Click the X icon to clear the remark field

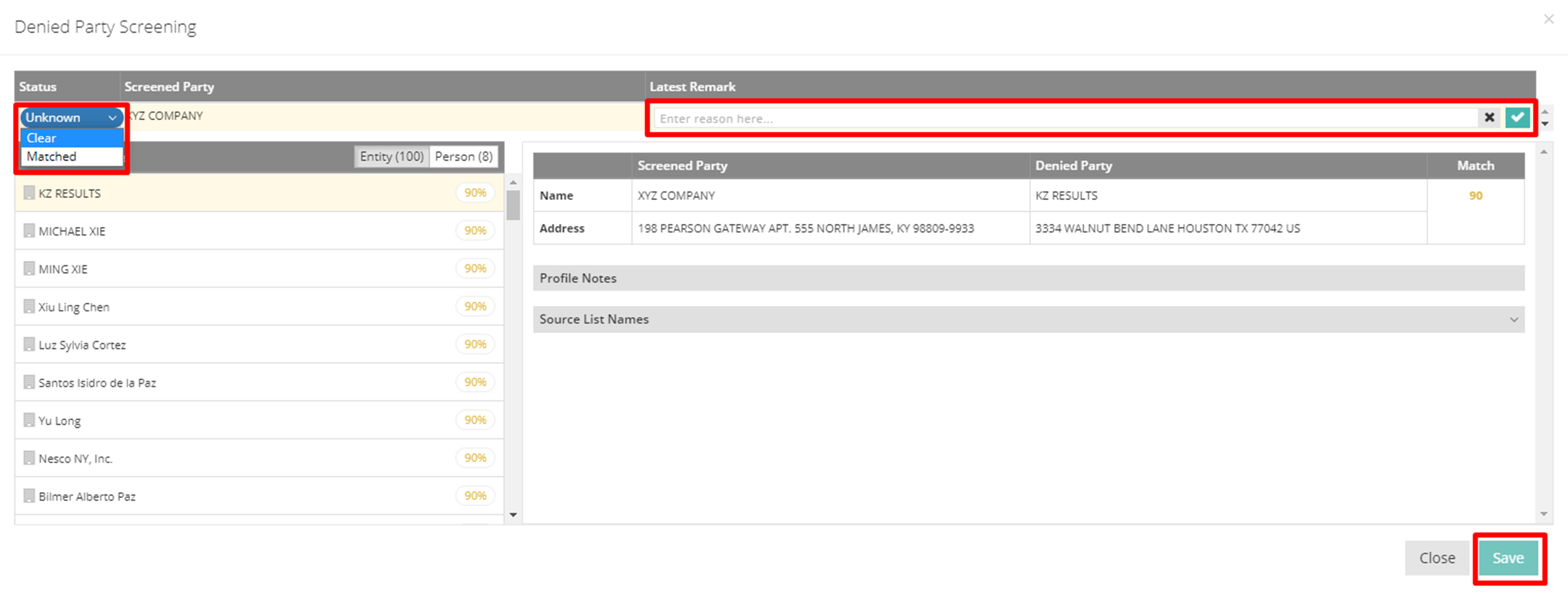(x=1489, y=117)
